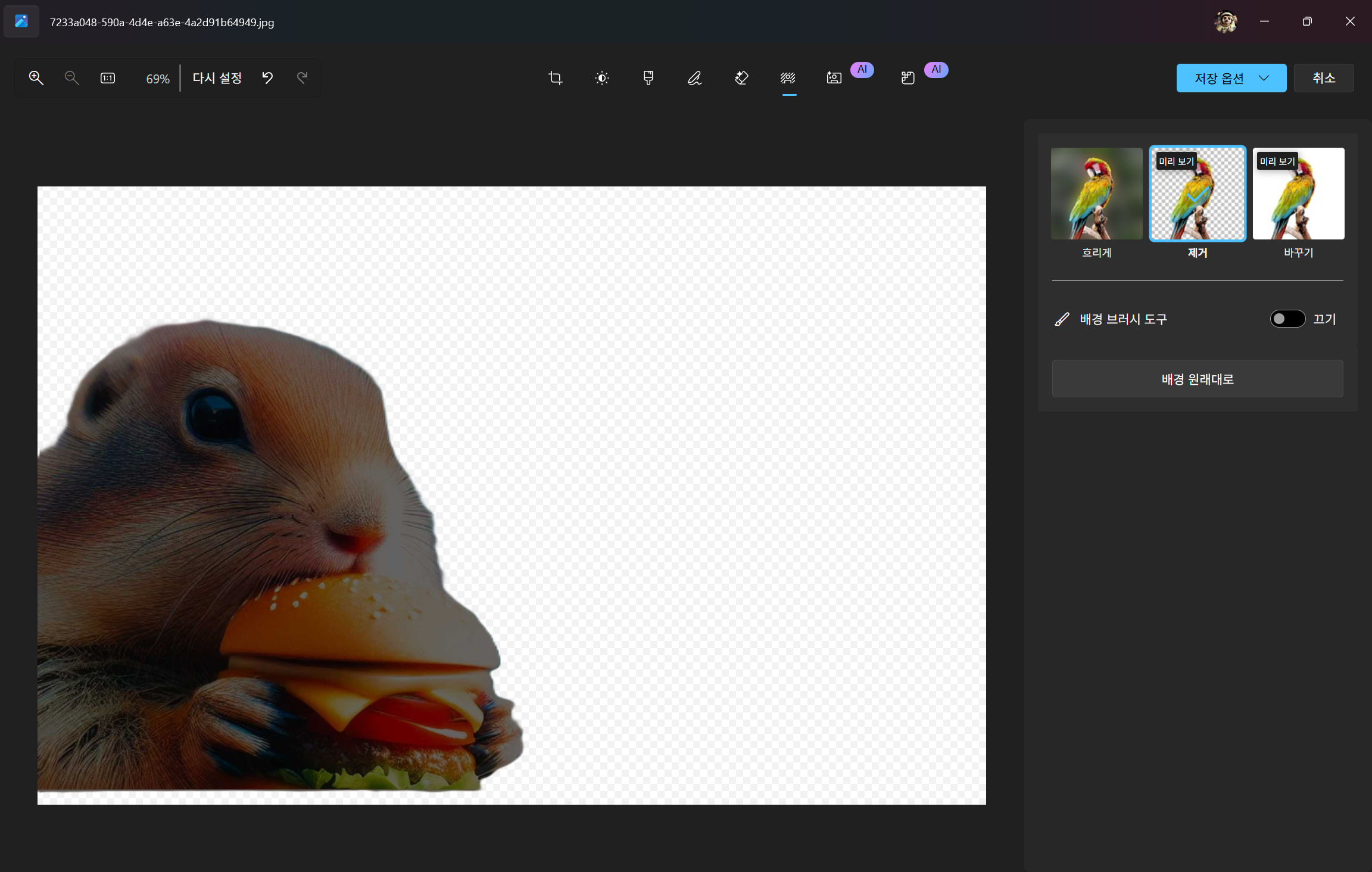The image size is (1372, 872).
Task: Click the 취소 button
Action: [x=1323, y=78]
